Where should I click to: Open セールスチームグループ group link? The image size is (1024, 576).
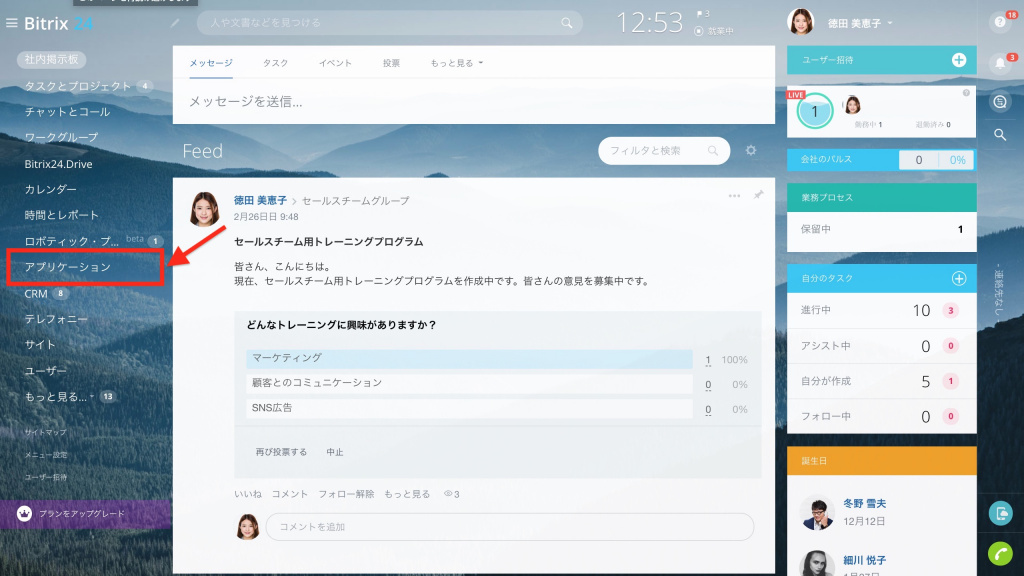tap(355, 200)
